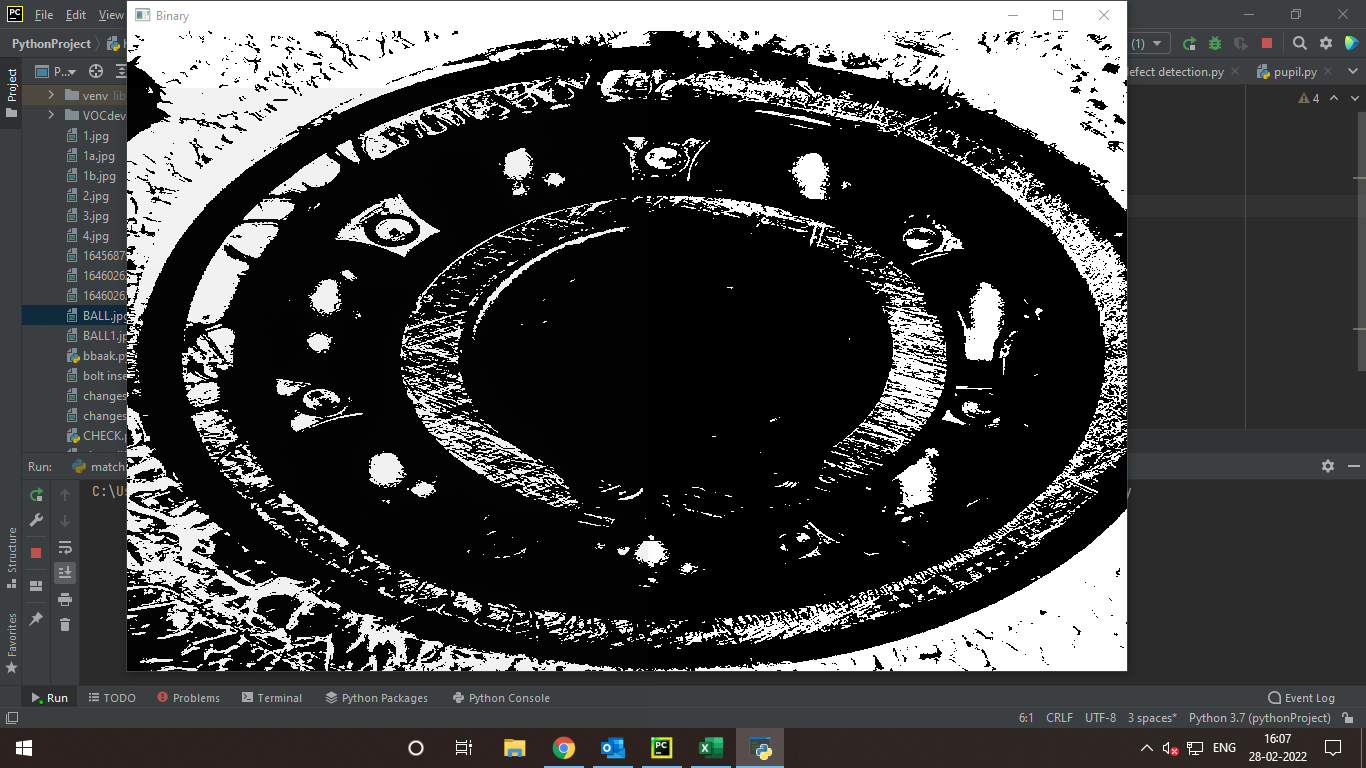Toggle soft-wrap in Run console
The height and width of the screenshot is (768, 1366).
coord(65,547)
